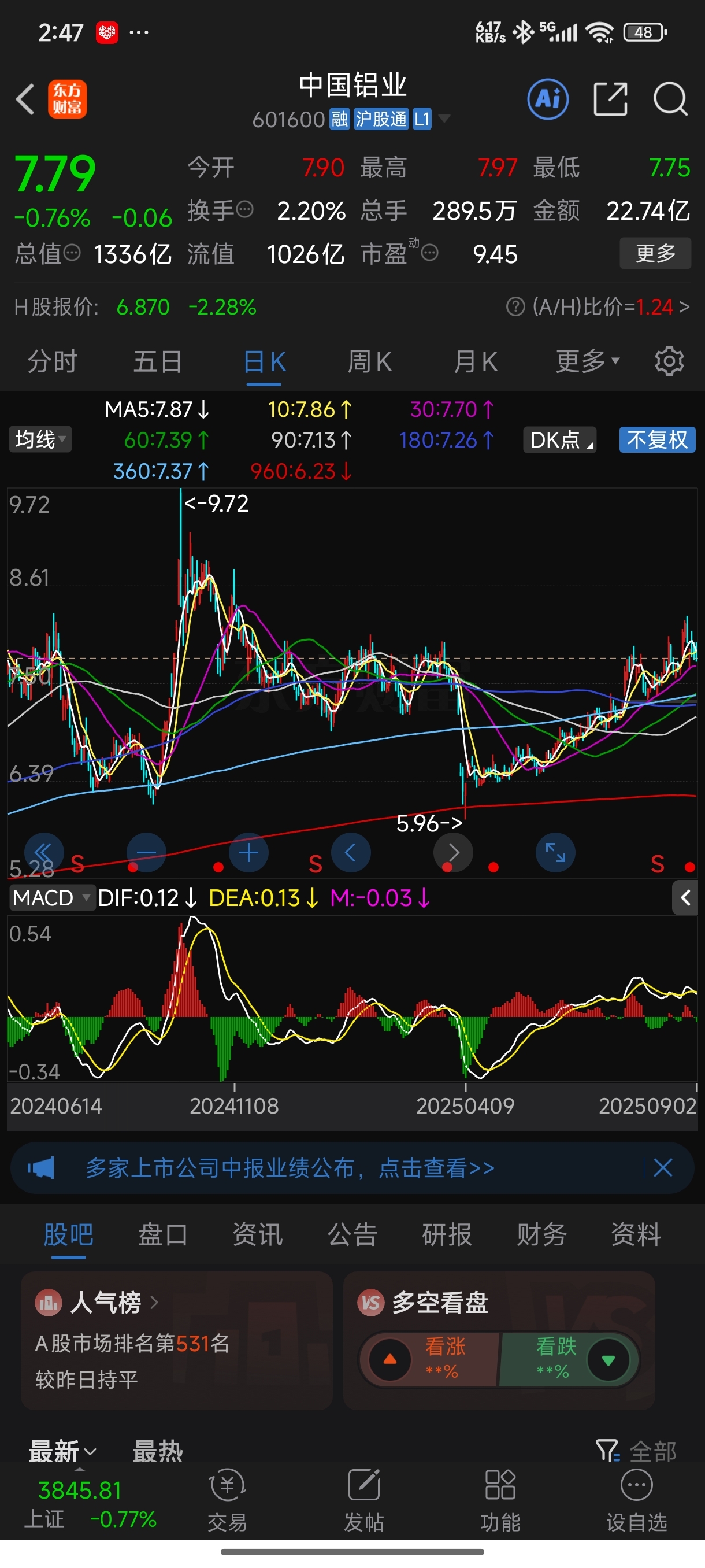Screen dimensions: 705x1568
Task: Expand chart to fullscreen icon
Action: tap(555, 852)
